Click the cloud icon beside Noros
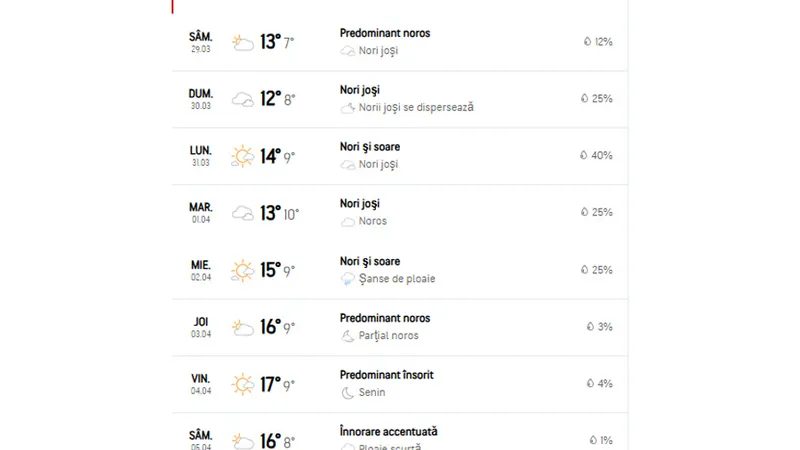Image resolution: width=800 pixels, height=450 pixels. tap(347, 221)
